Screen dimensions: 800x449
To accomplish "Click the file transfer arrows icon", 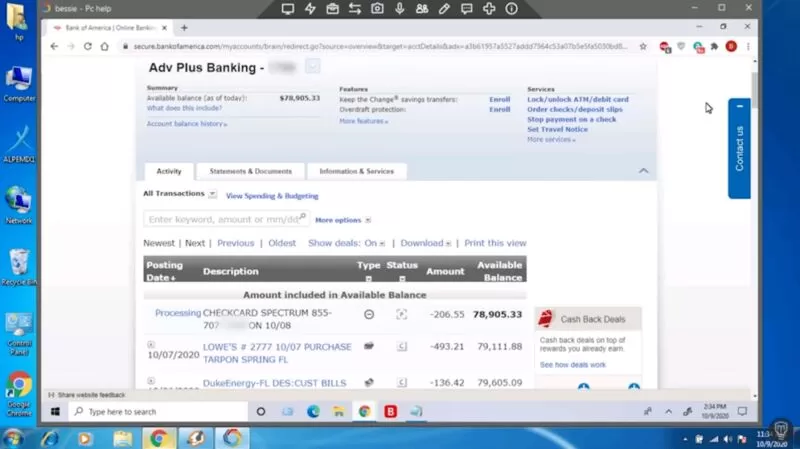I will 355,9.
